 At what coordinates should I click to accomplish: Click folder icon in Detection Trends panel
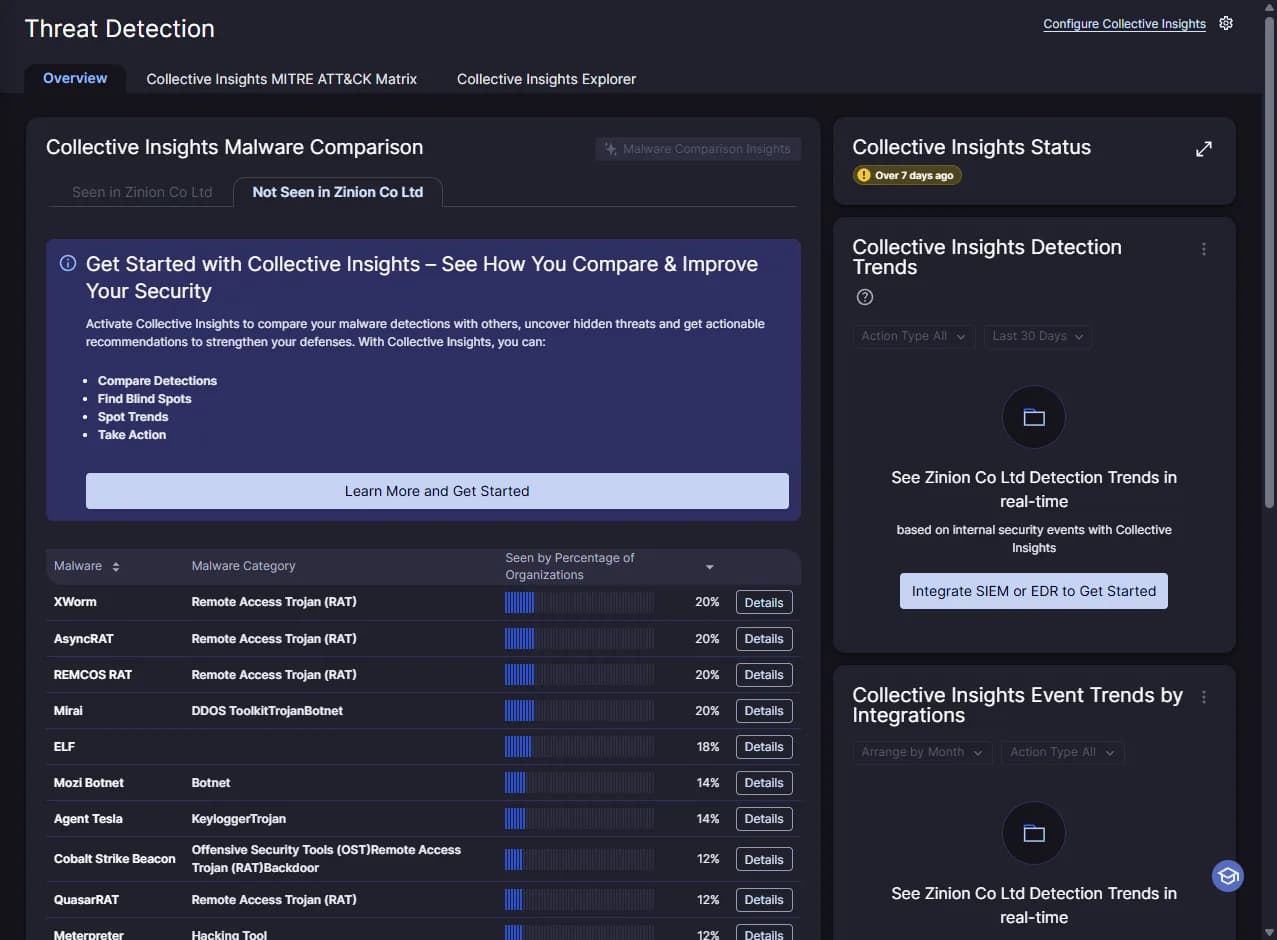[1034, 417]
